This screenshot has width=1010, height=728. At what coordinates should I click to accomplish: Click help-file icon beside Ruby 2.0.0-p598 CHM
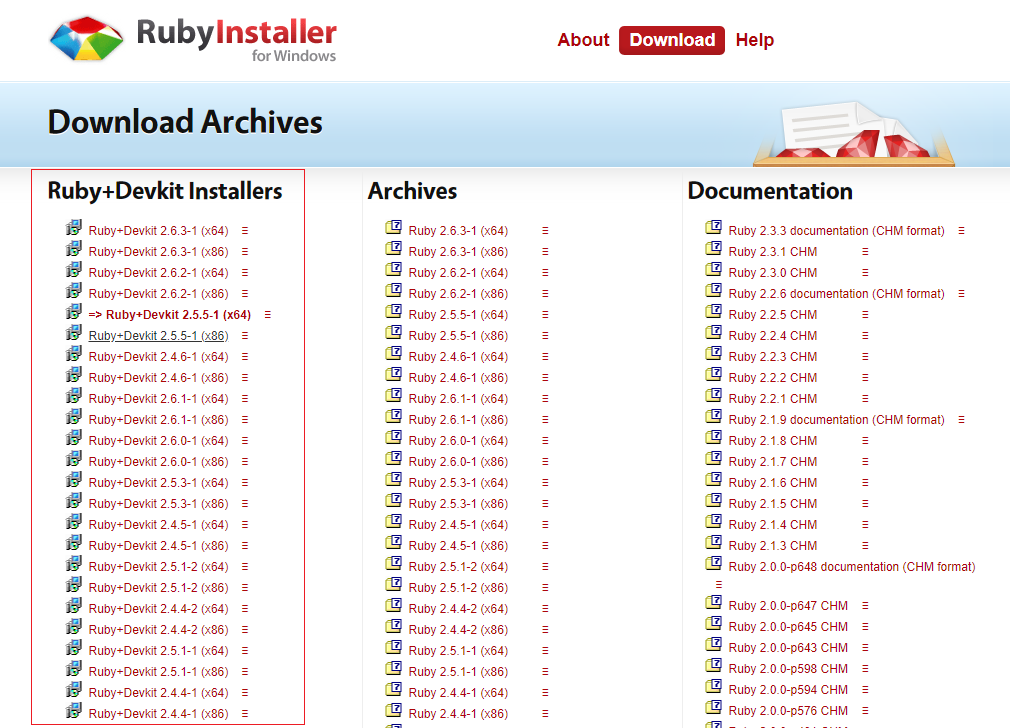tap(713, 666)
